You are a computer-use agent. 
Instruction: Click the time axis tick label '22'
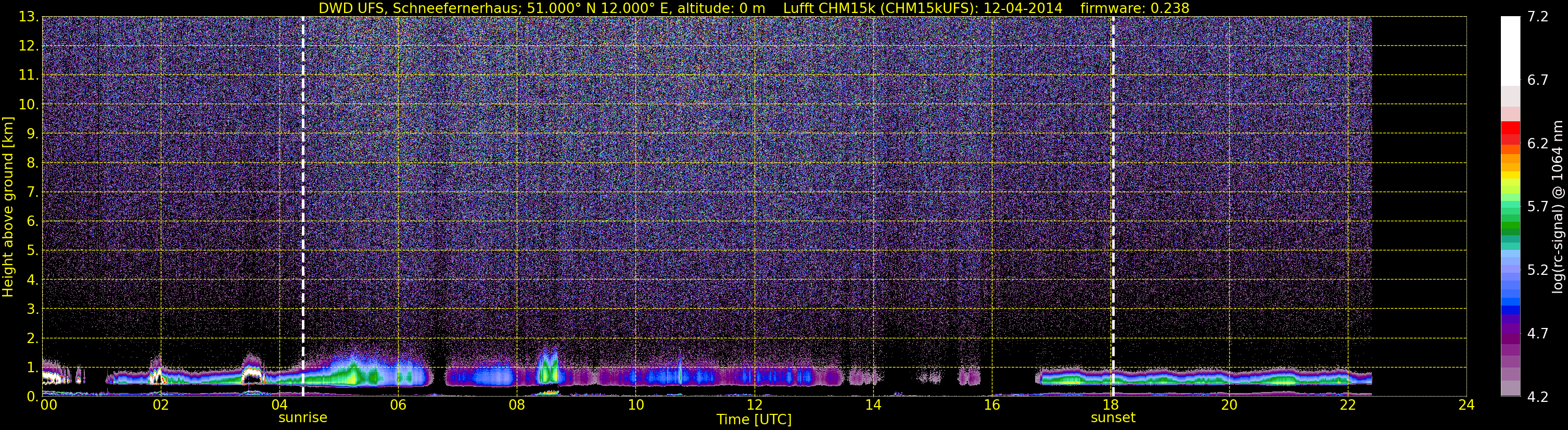(1348, 406)
